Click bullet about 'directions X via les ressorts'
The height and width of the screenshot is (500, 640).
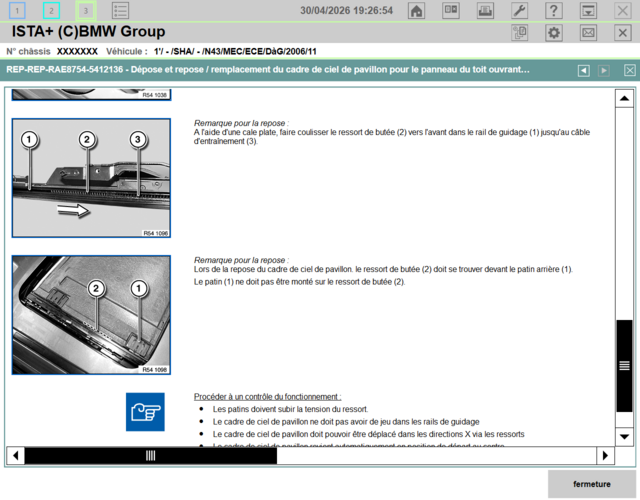pyautogui.click(x=368, y=434)
